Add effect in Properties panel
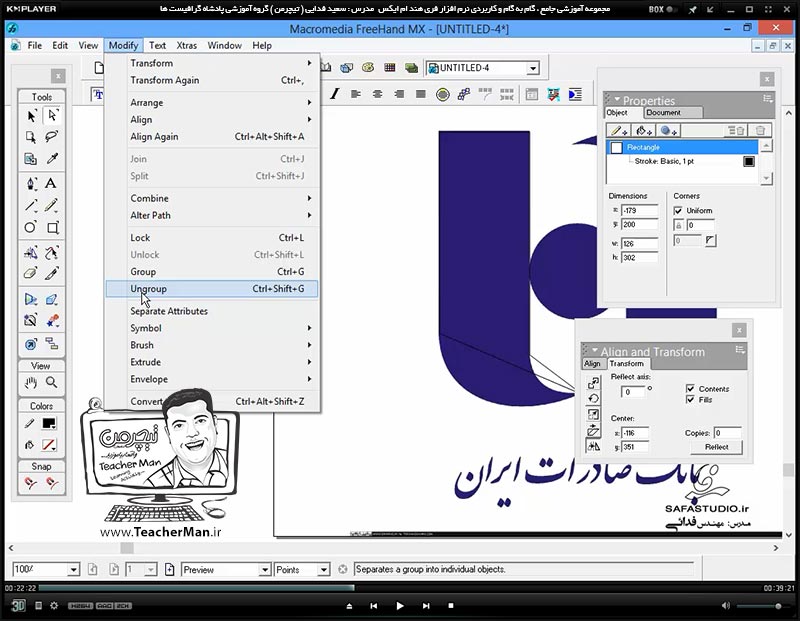Screen dimensions: 800x621 coord(668,131)
